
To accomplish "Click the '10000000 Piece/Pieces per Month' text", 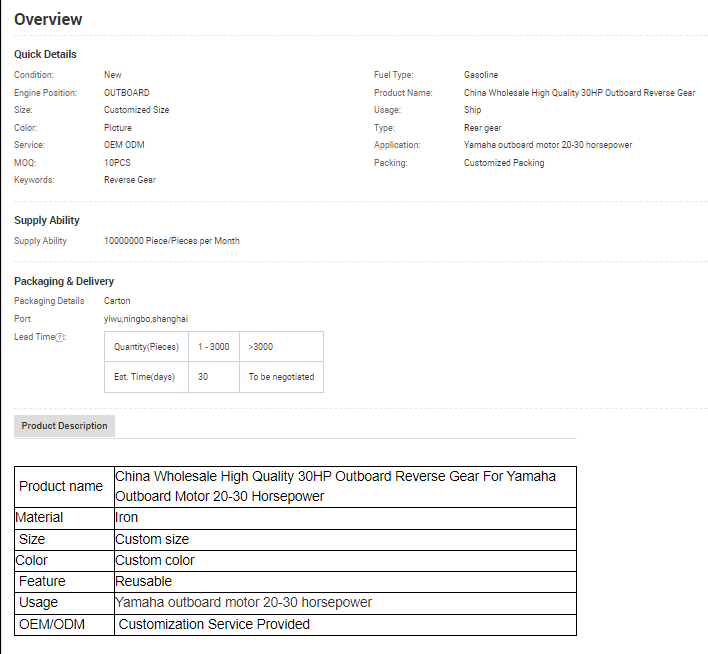I will click(171, 241).
